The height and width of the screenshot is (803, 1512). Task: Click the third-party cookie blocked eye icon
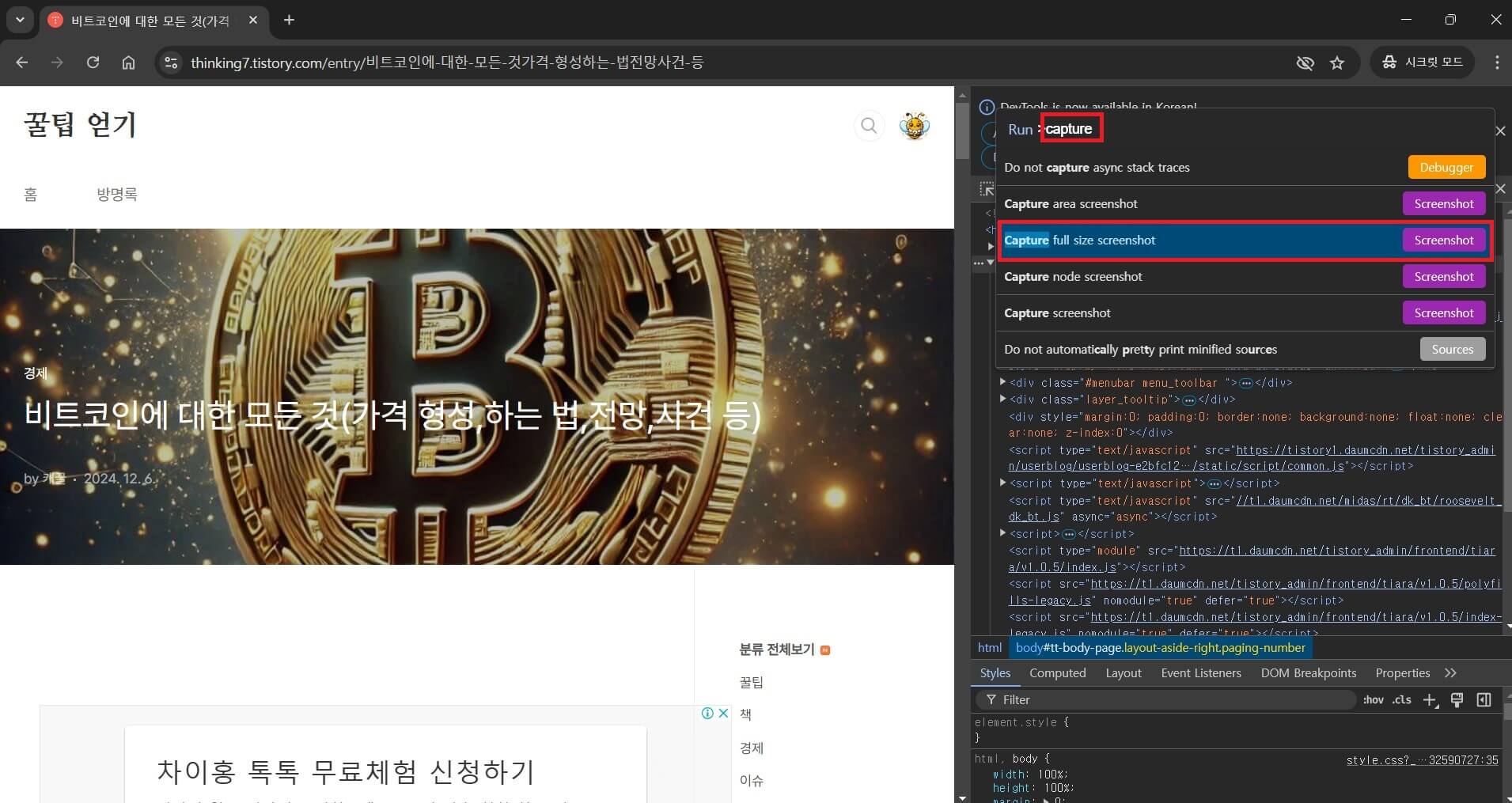pyautogui.click(x=1305, y=62)
